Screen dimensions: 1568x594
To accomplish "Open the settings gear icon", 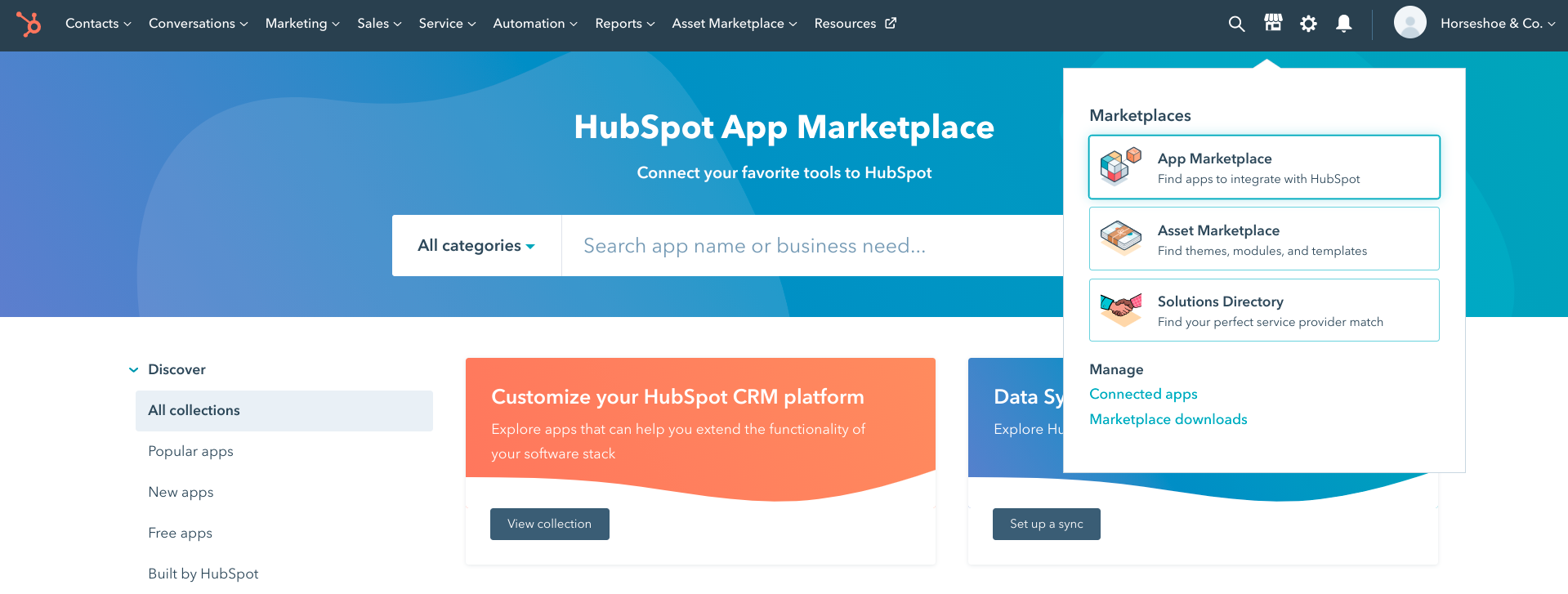I will point(1308,24).
